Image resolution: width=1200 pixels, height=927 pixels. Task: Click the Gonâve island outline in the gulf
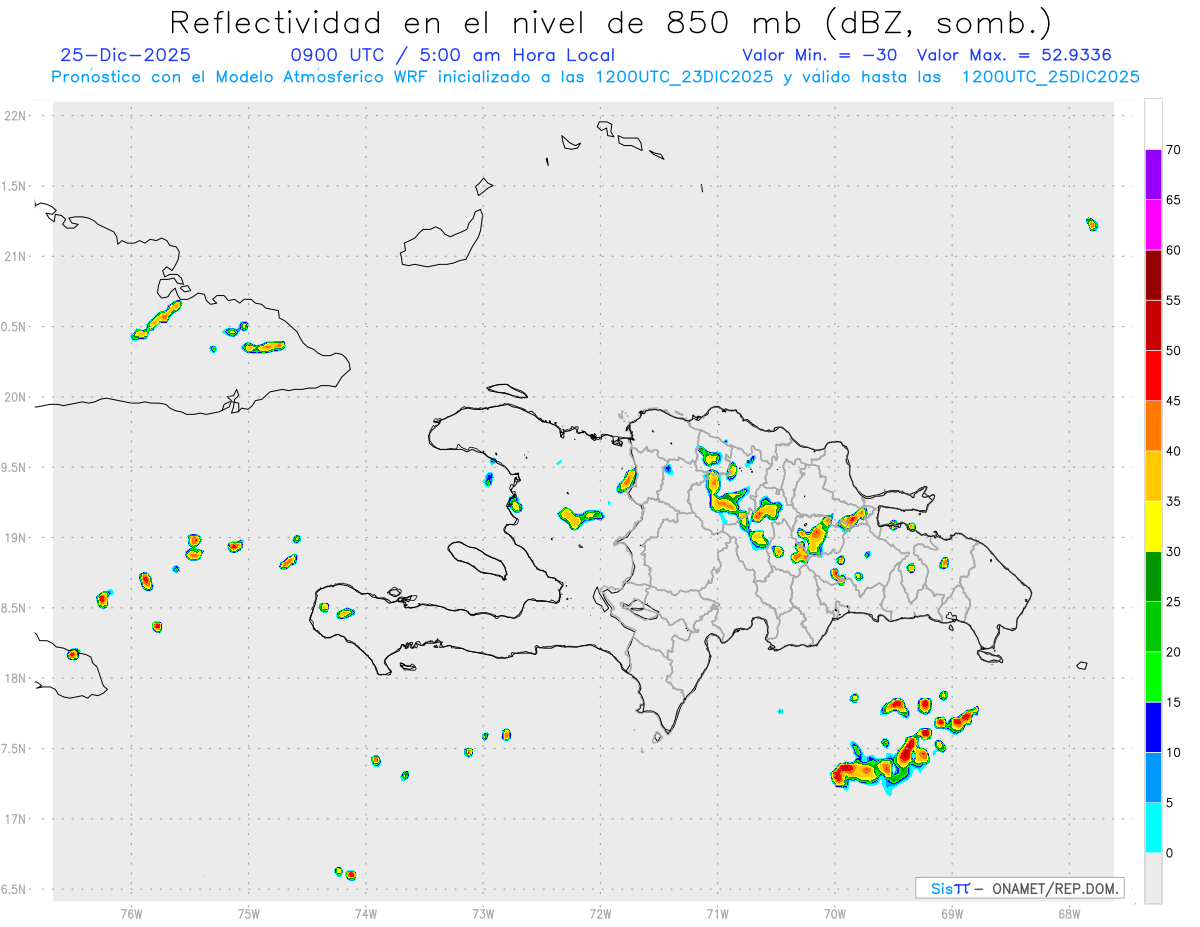(x=477, y=559)
